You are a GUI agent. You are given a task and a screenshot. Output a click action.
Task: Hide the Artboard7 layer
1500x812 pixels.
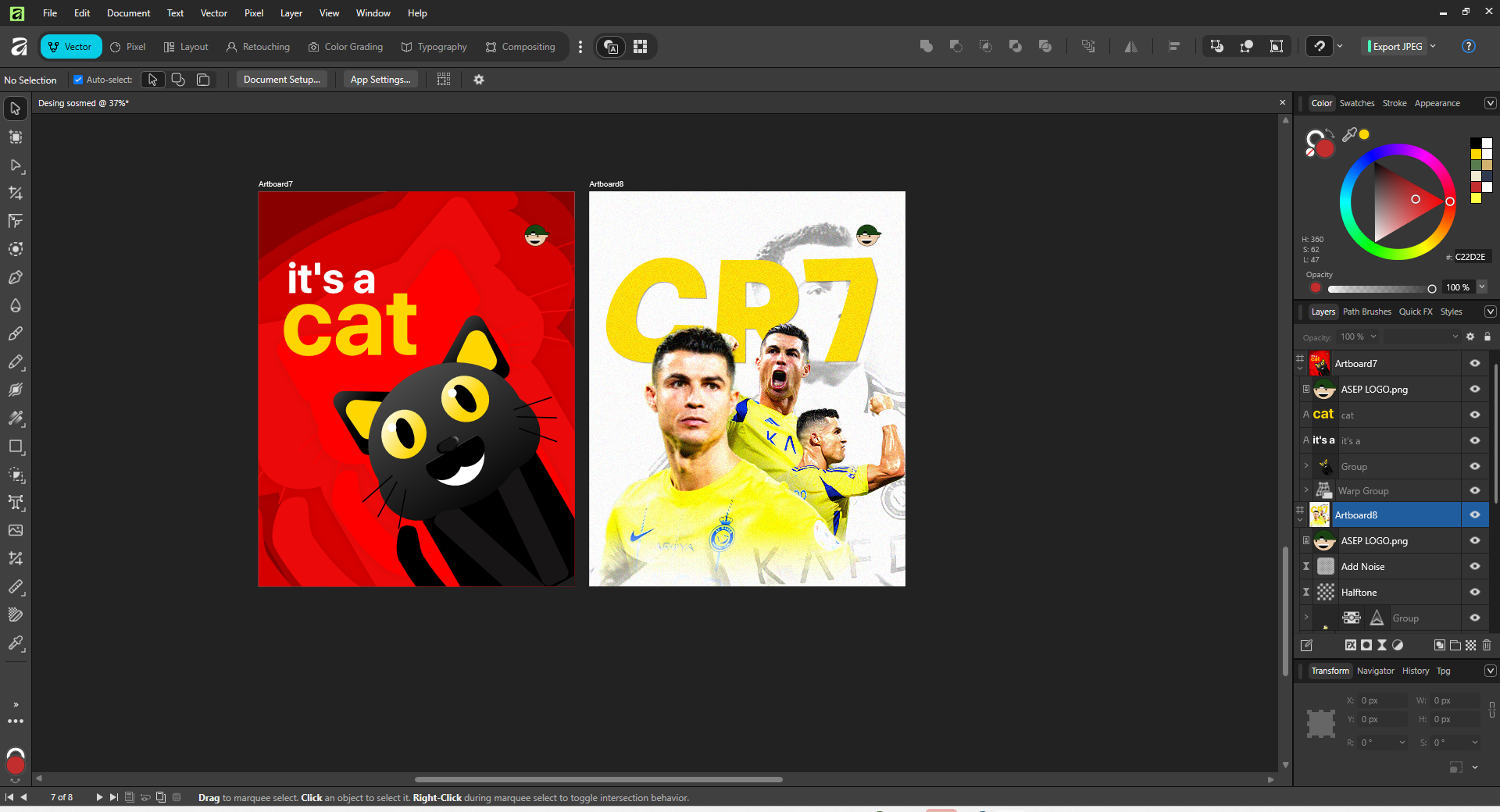(1474, 363)
